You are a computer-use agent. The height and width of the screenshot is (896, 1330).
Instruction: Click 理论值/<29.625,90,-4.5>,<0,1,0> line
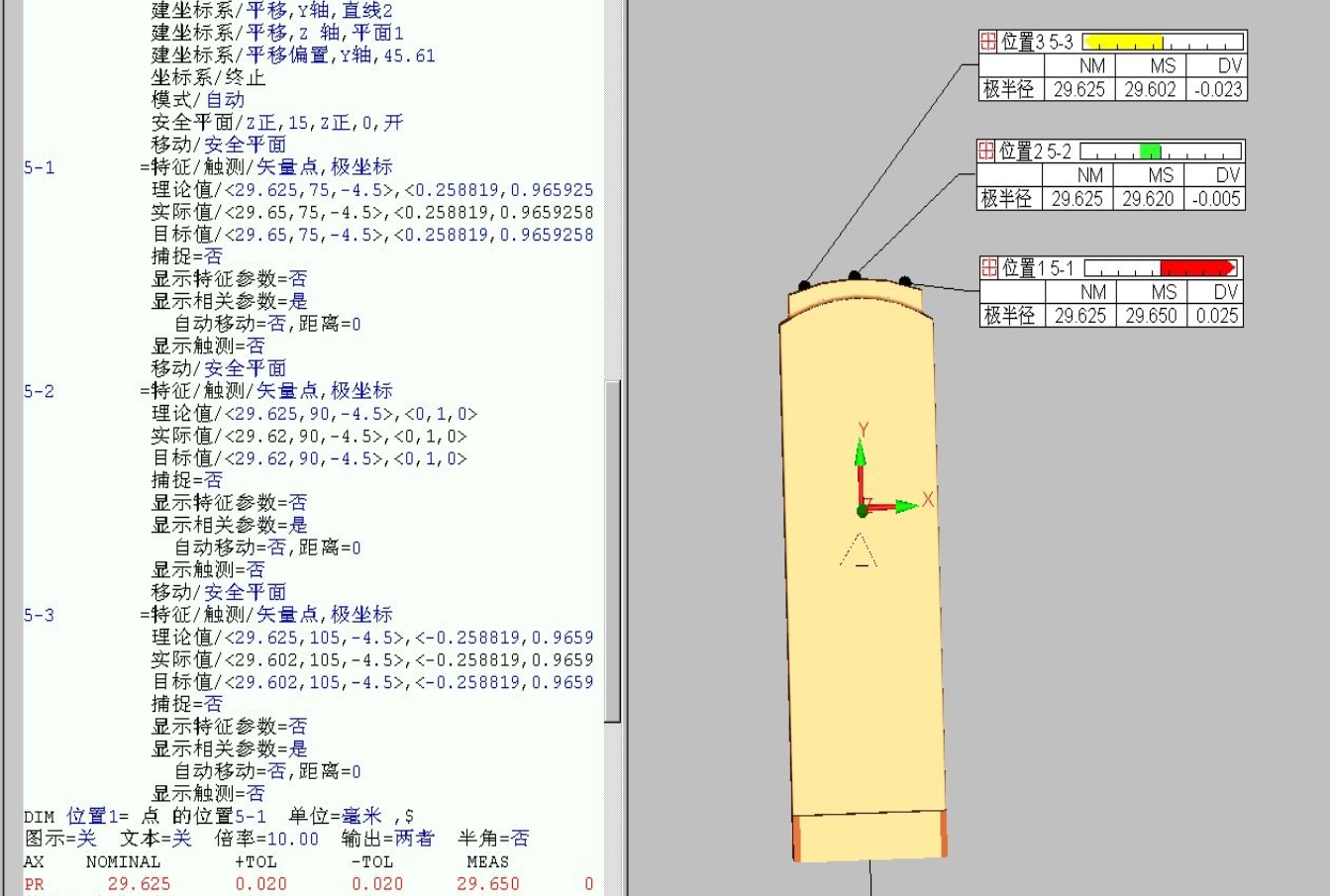314,414
